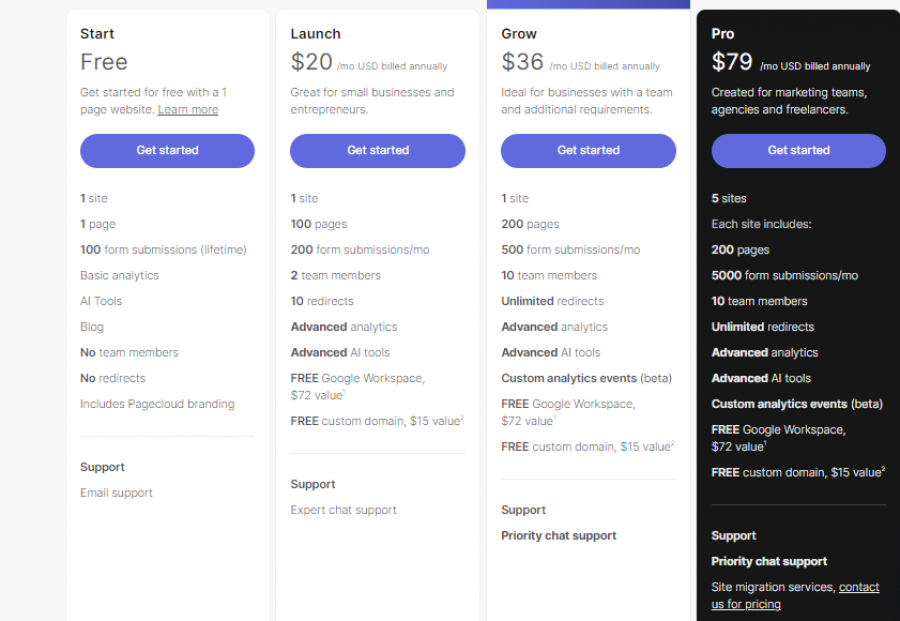Image resolution: width=900 pixels, height=621 pixels.
Task: Click the Start plan heading
Action: pos(97,34)
